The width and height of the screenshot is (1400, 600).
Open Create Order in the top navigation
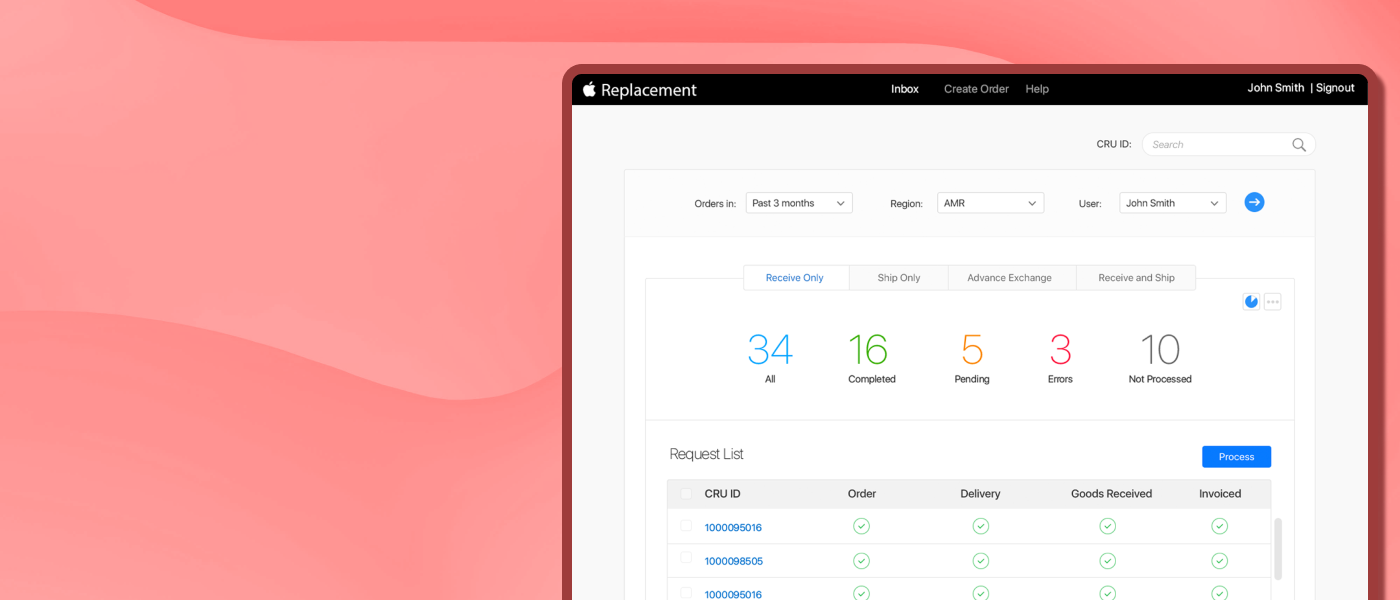[x=976, y=89]
